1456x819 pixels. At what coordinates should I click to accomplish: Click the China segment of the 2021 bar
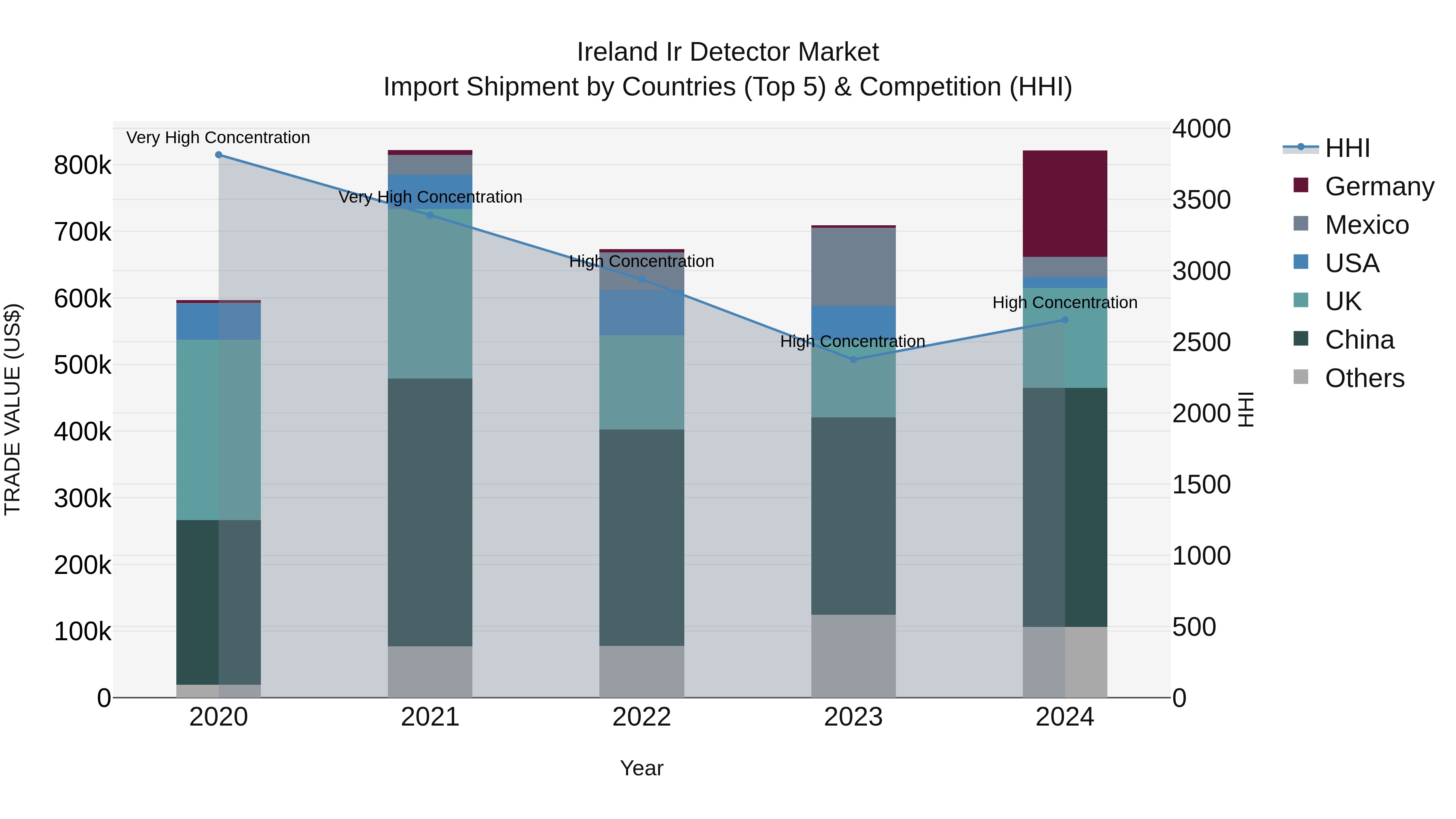point(430,513)
